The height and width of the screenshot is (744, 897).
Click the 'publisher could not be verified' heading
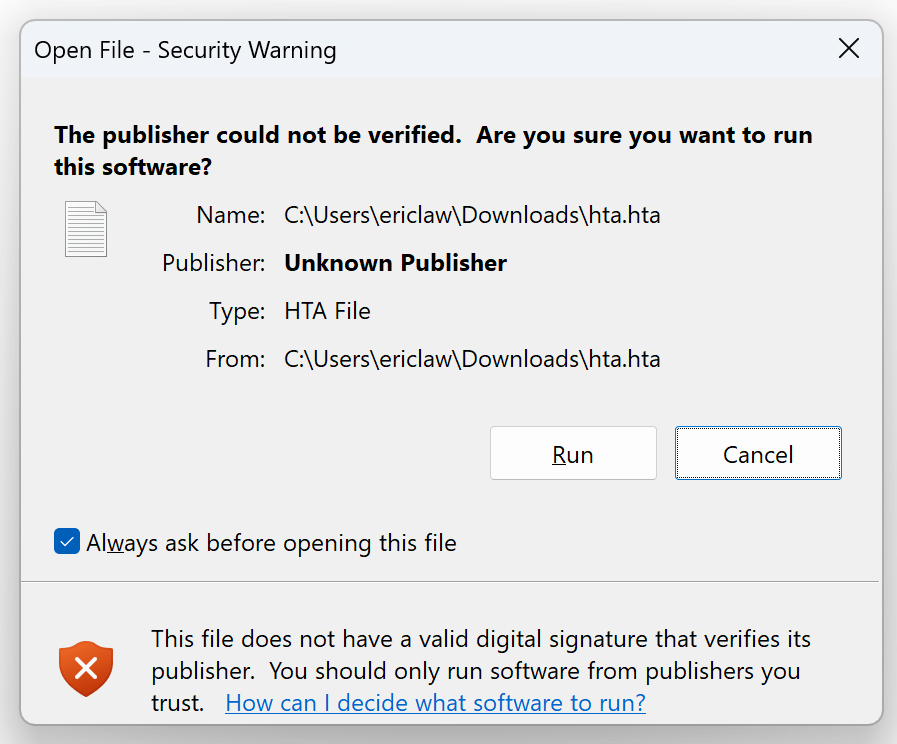coord(432,151)
